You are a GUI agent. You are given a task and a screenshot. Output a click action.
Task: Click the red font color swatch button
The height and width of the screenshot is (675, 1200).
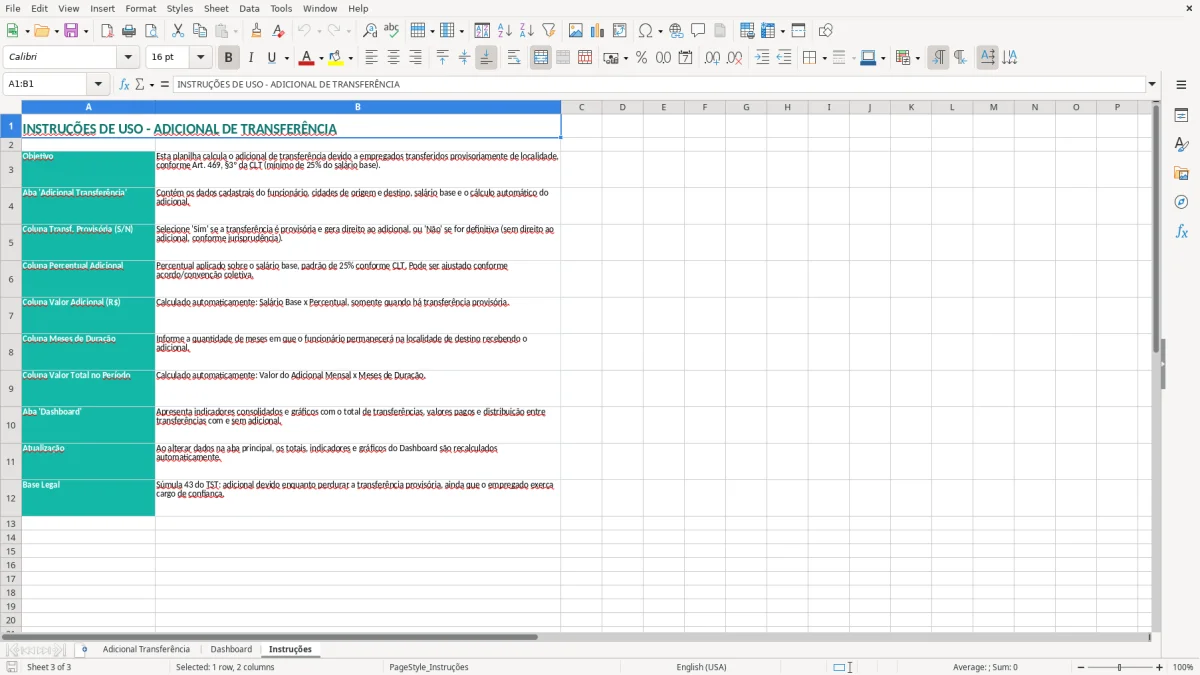point(307,58)
